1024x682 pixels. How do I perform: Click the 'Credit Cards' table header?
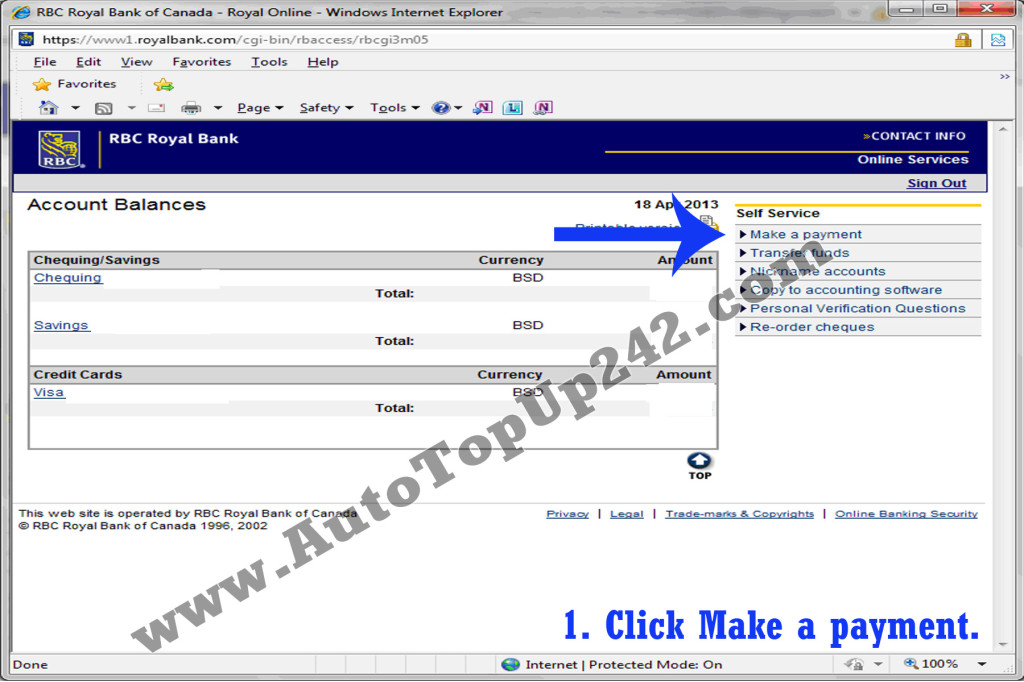78,374
